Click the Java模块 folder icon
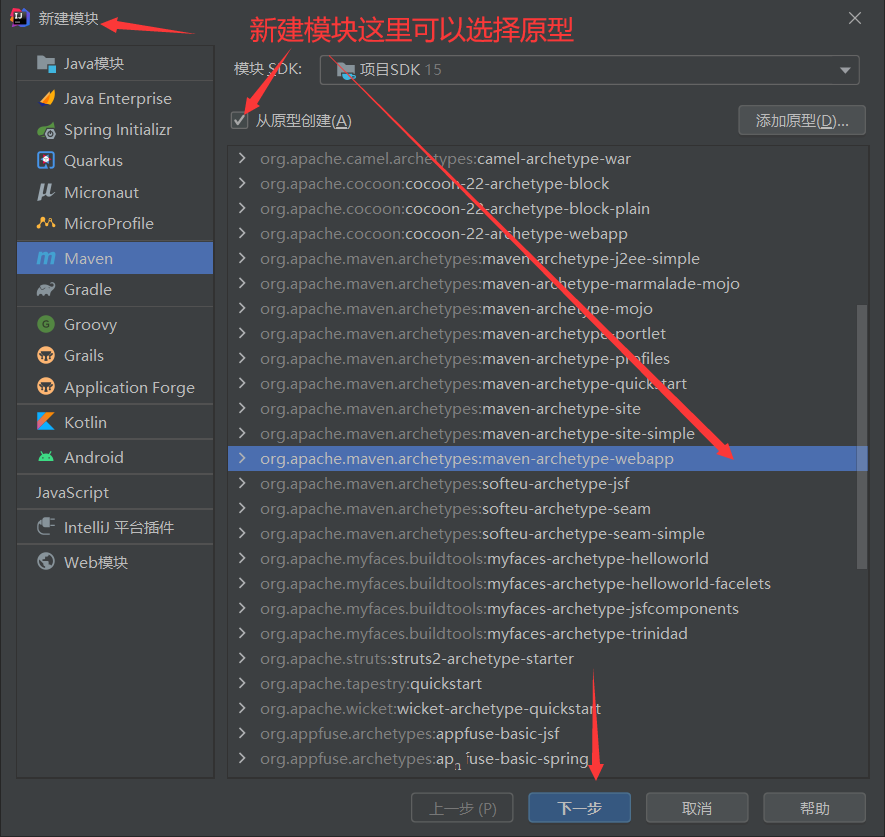This screenshot has width=885, height=837. pyautogui.click(x=46, y=64)
